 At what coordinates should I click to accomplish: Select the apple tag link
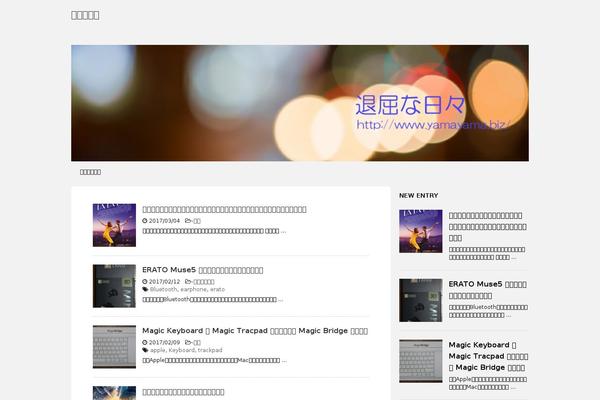tap(158, 350)
